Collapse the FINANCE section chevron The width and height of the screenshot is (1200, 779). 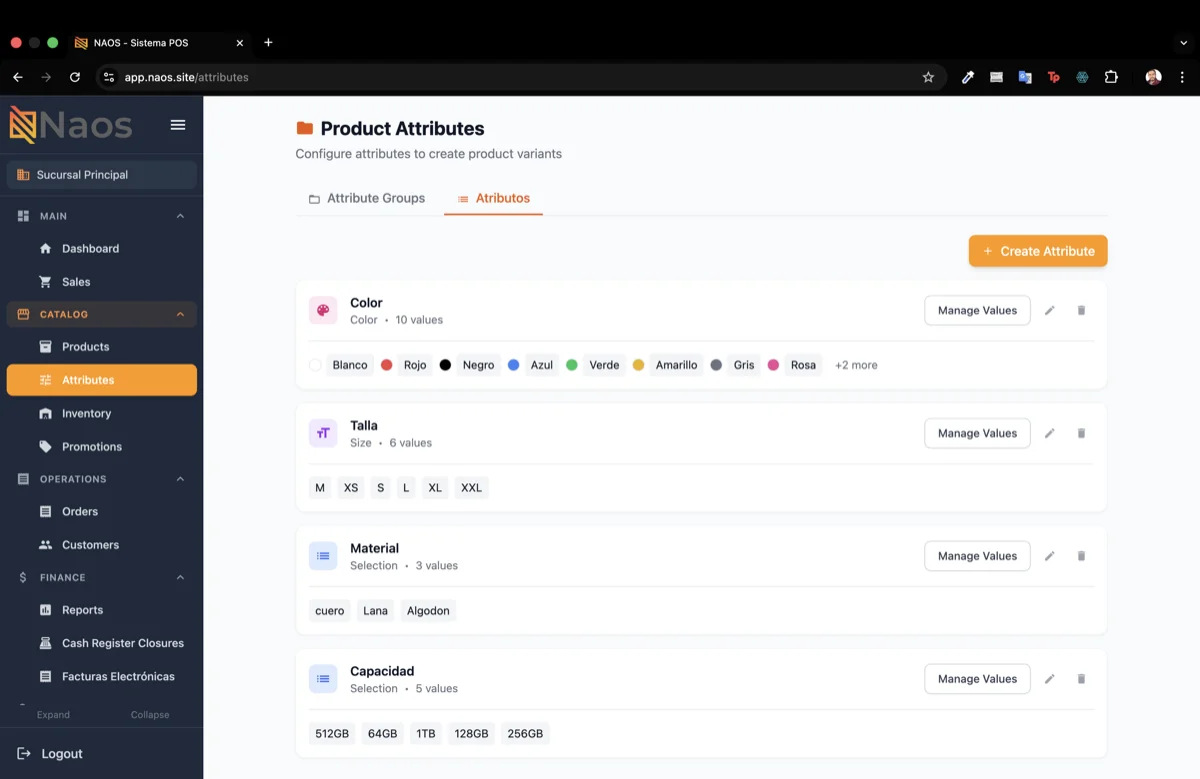tap(180, 577)
